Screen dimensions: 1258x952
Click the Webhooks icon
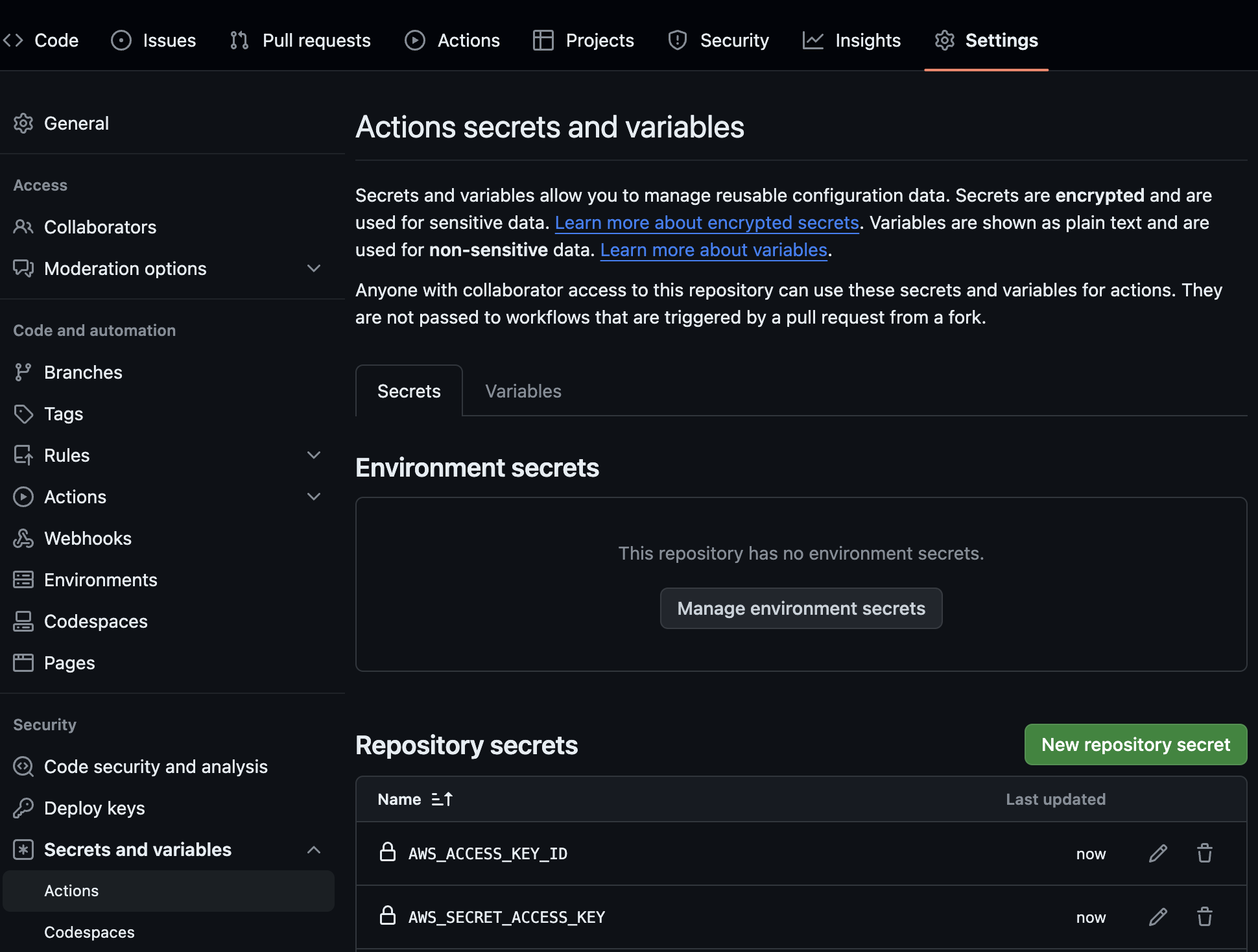click(23, 538)
